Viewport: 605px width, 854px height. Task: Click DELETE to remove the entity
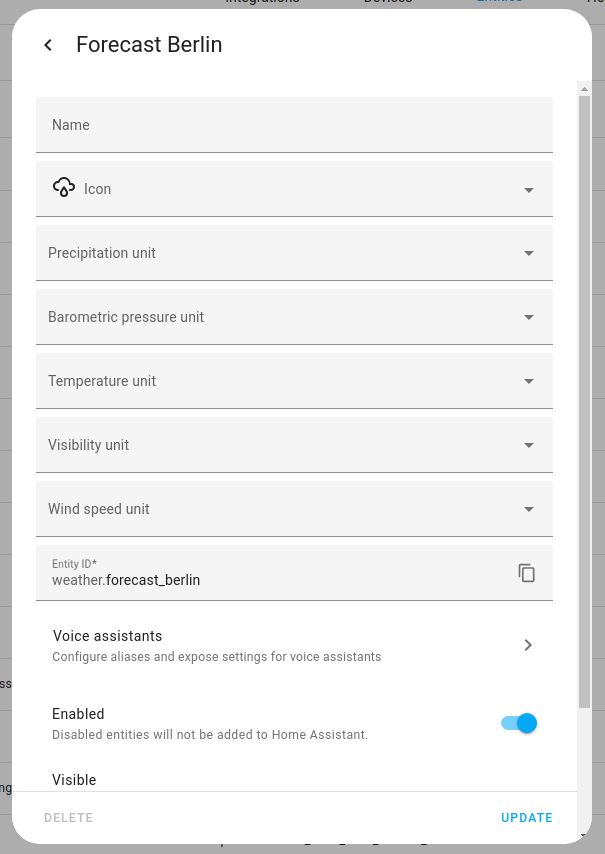[68, 817]
